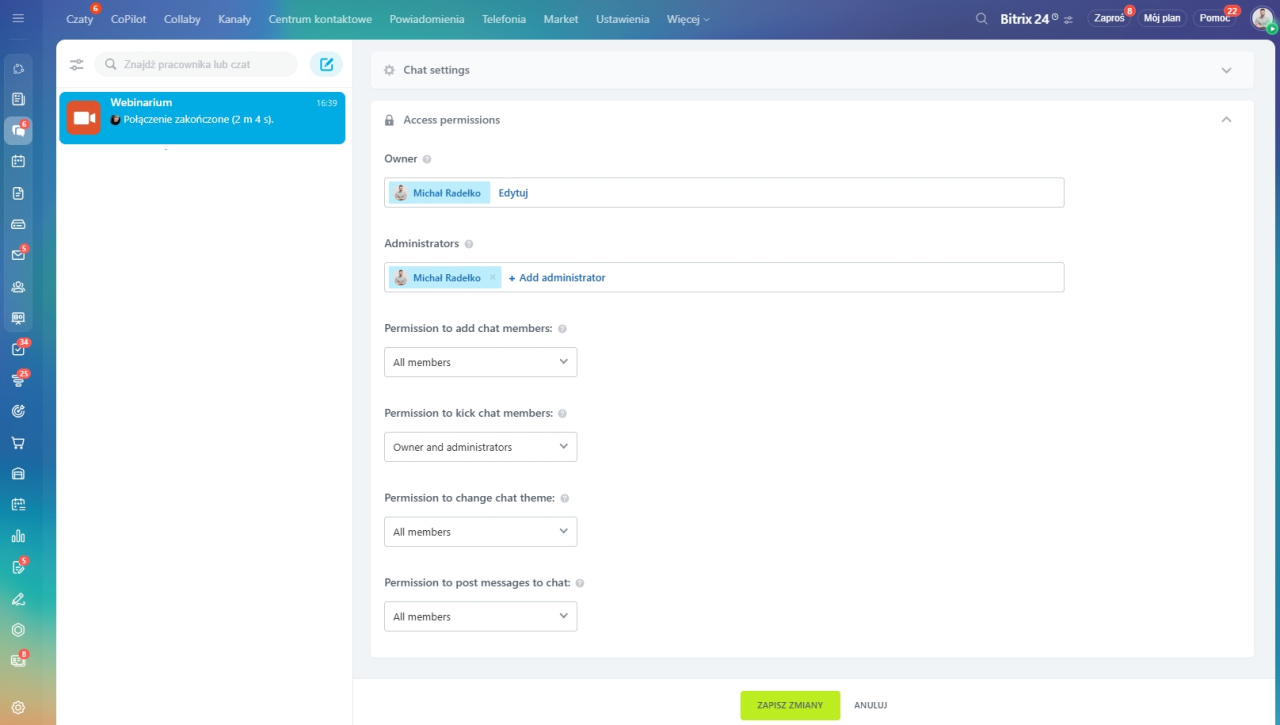Open the workgroups people icon in sidebar
Image resolution: width=1280 pixels, height=725 pixels.
tap(18, 286)
